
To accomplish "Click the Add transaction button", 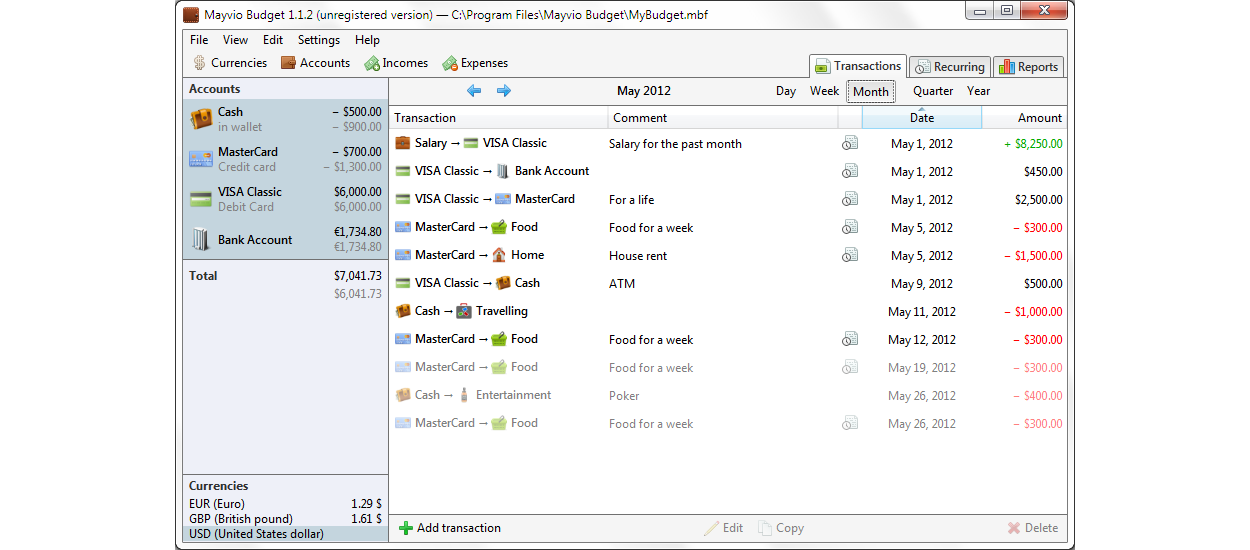I will coord(449,528).
